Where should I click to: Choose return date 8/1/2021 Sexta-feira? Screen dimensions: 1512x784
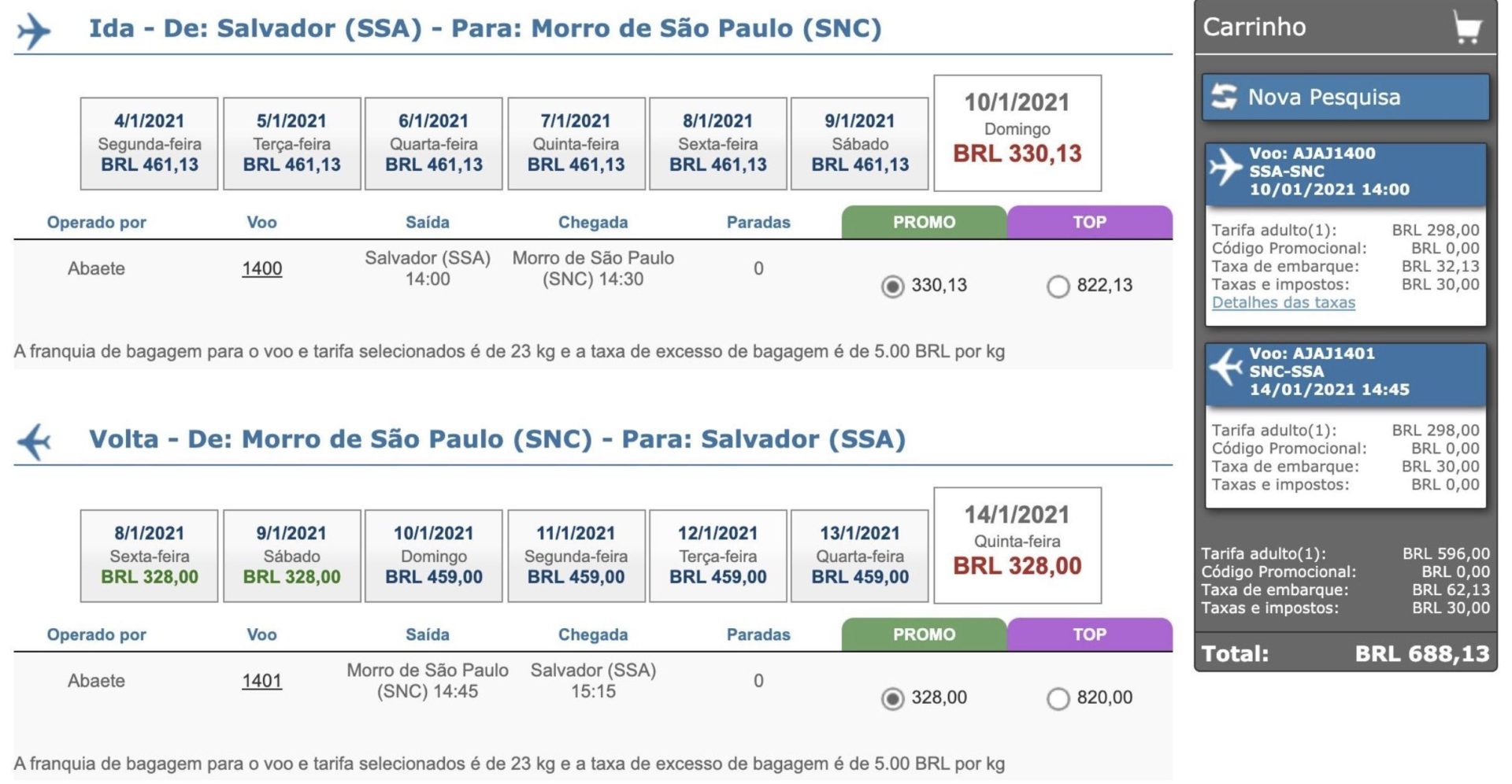(x=150, y=556)
